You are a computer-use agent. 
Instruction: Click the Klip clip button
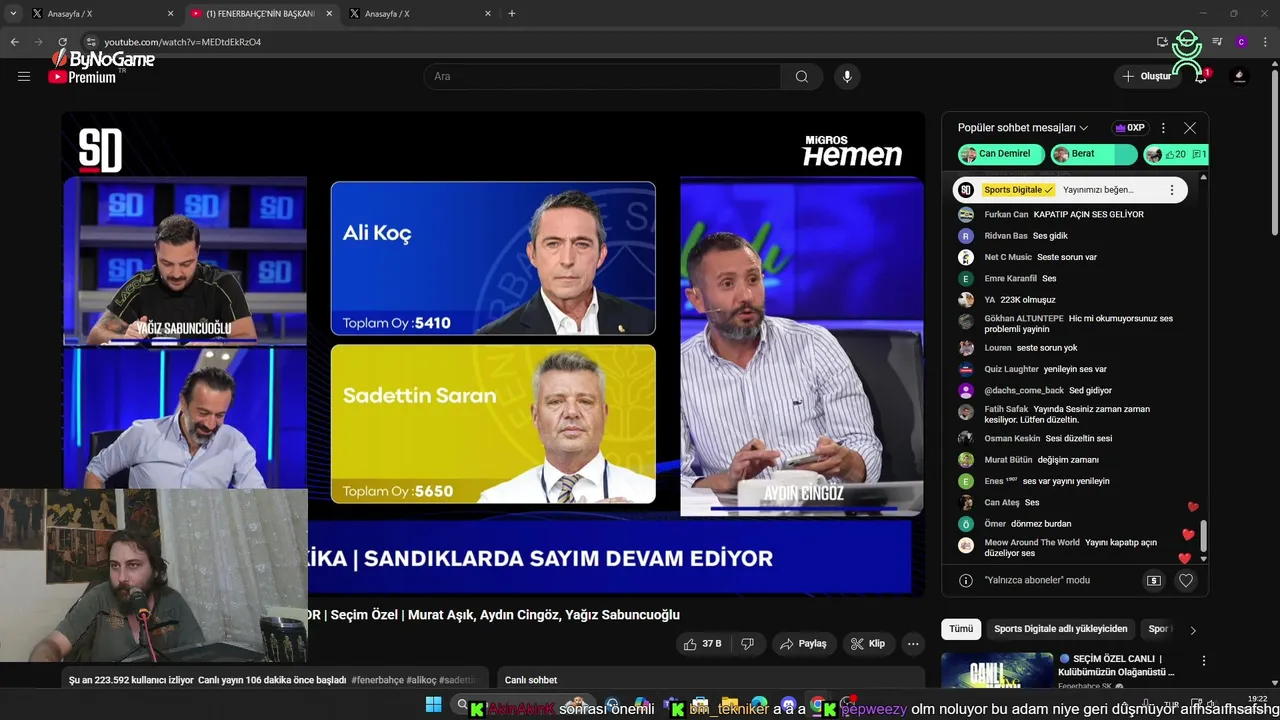(x=867, y=644)
